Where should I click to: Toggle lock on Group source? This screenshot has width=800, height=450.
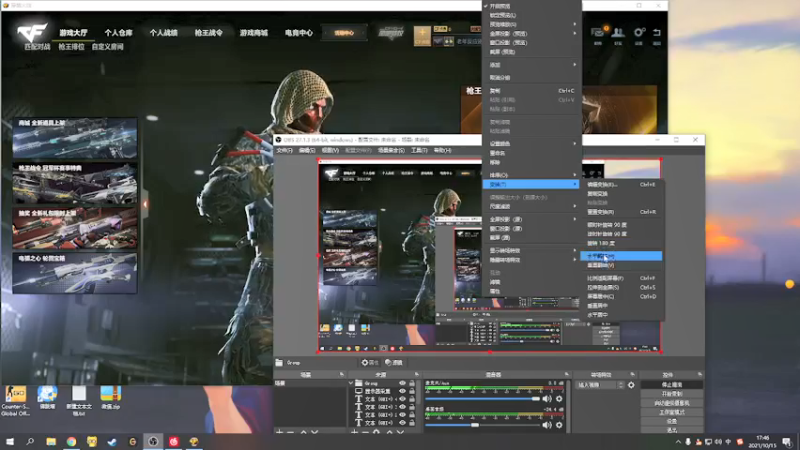pyautogui.click(x=412, y=383)
